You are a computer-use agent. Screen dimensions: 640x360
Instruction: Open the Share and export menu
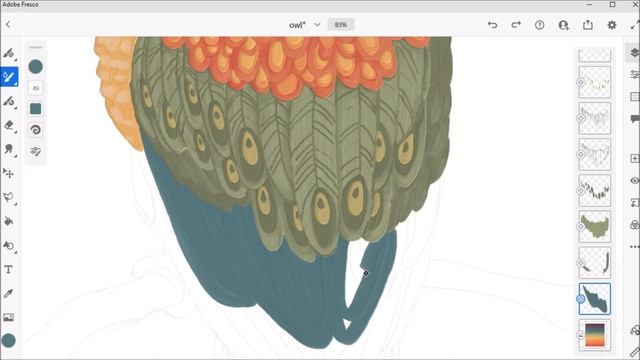(x=588, y=25)
